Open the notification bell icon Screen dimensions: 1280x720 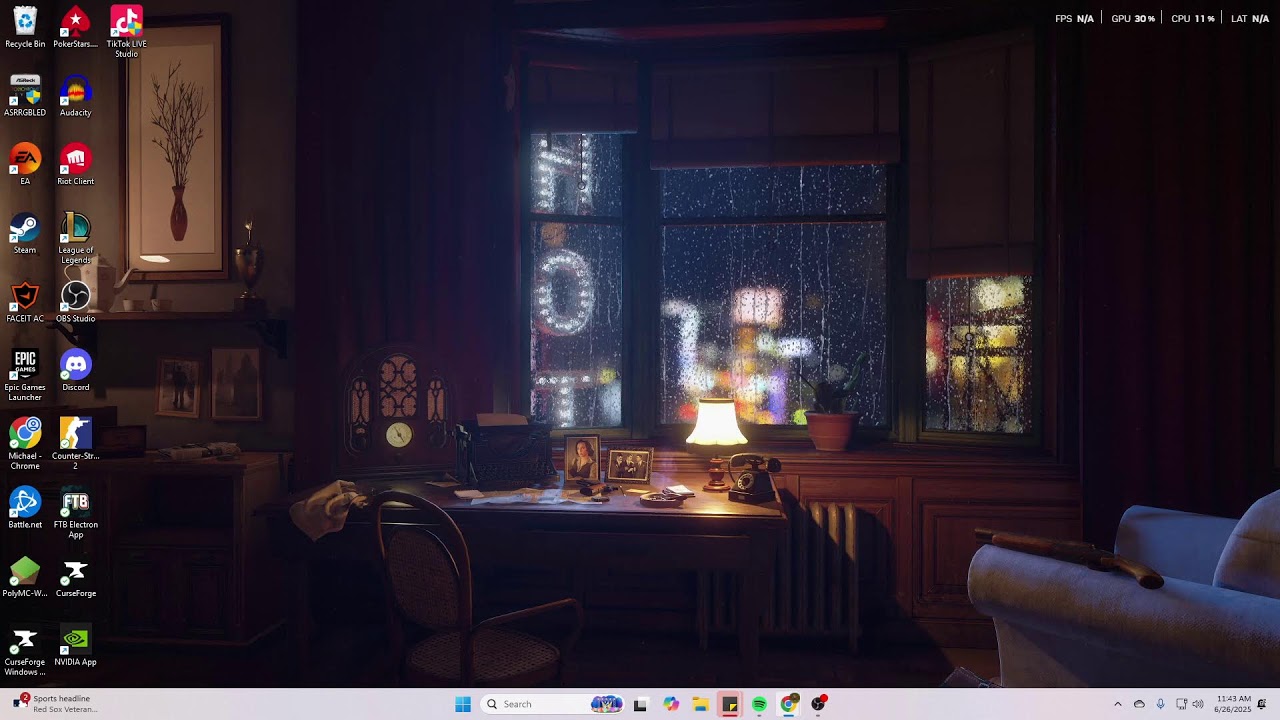[x=1262, y=704]
